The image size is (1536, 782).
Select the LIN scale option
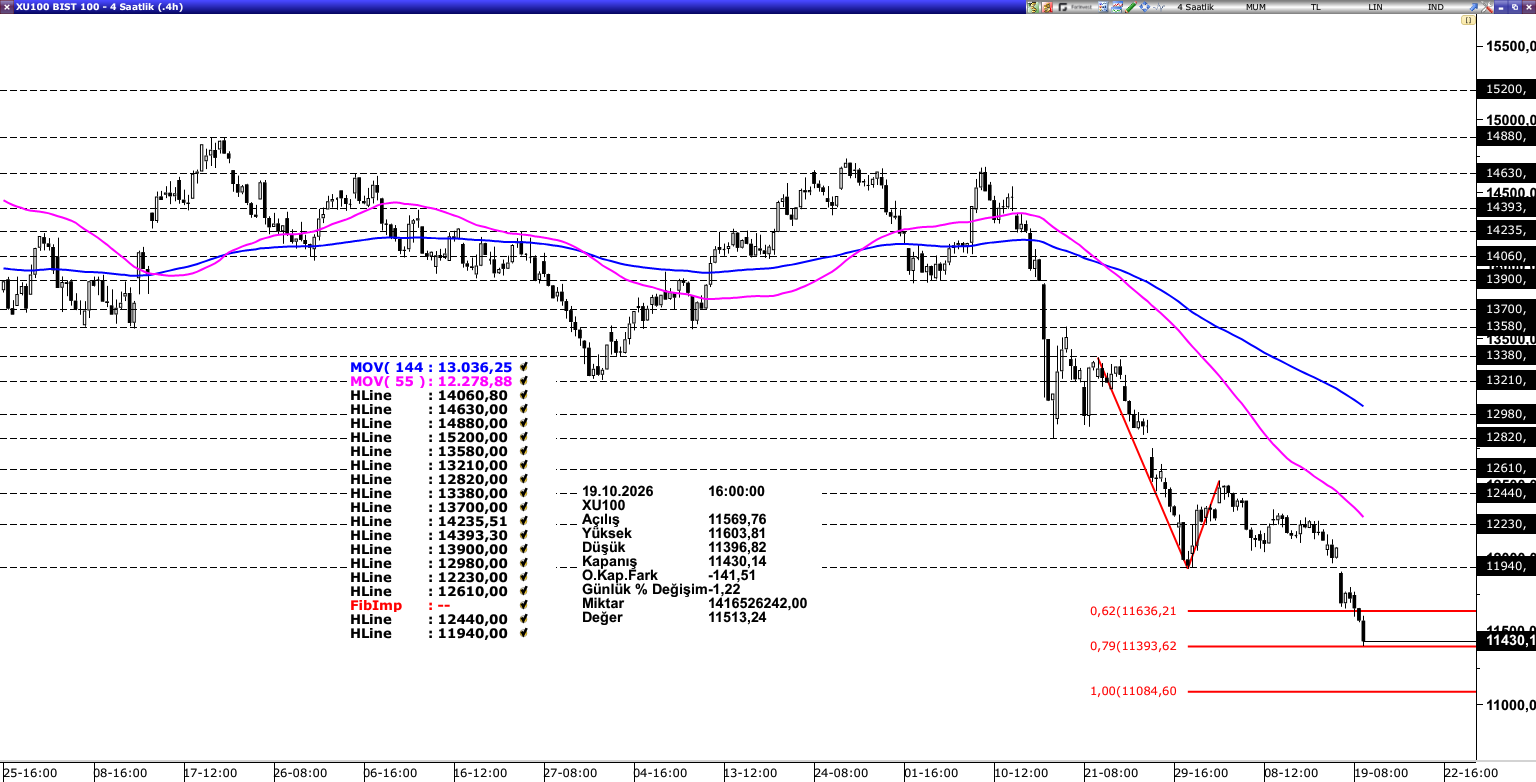[x=1375, y=7]
